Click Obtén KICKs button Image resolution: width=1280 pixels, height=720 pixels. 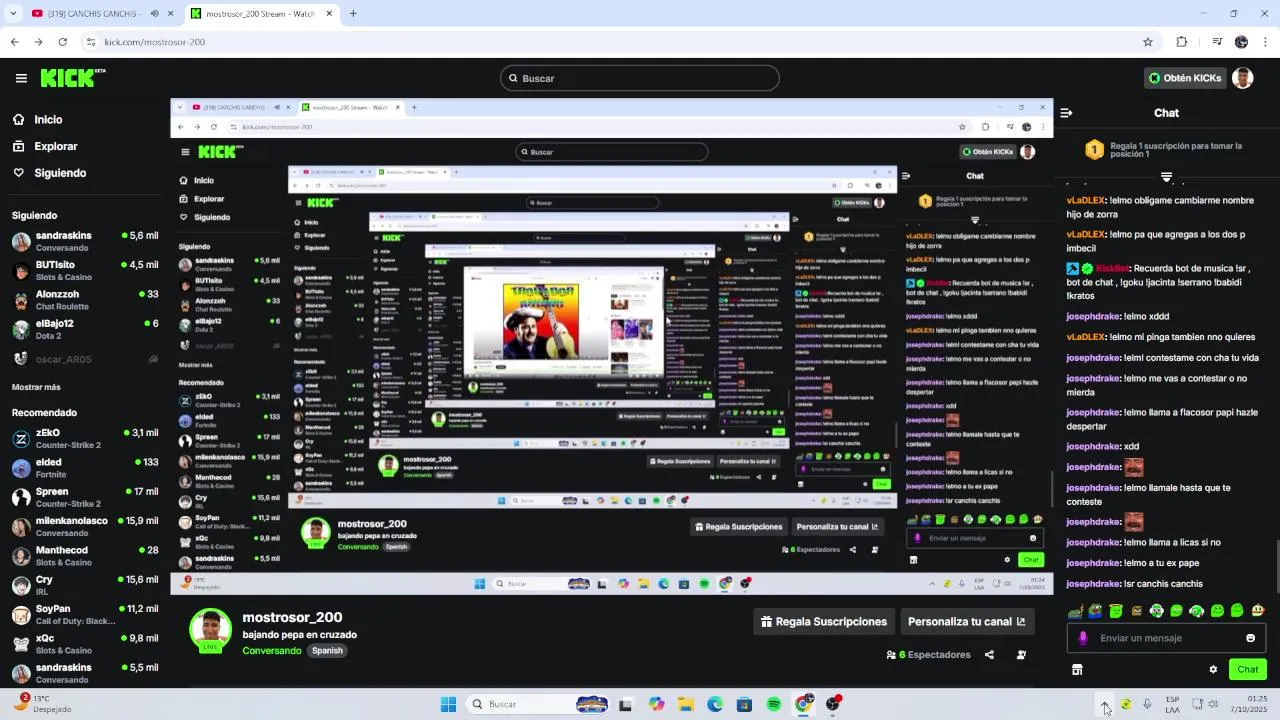[1185, 78]
